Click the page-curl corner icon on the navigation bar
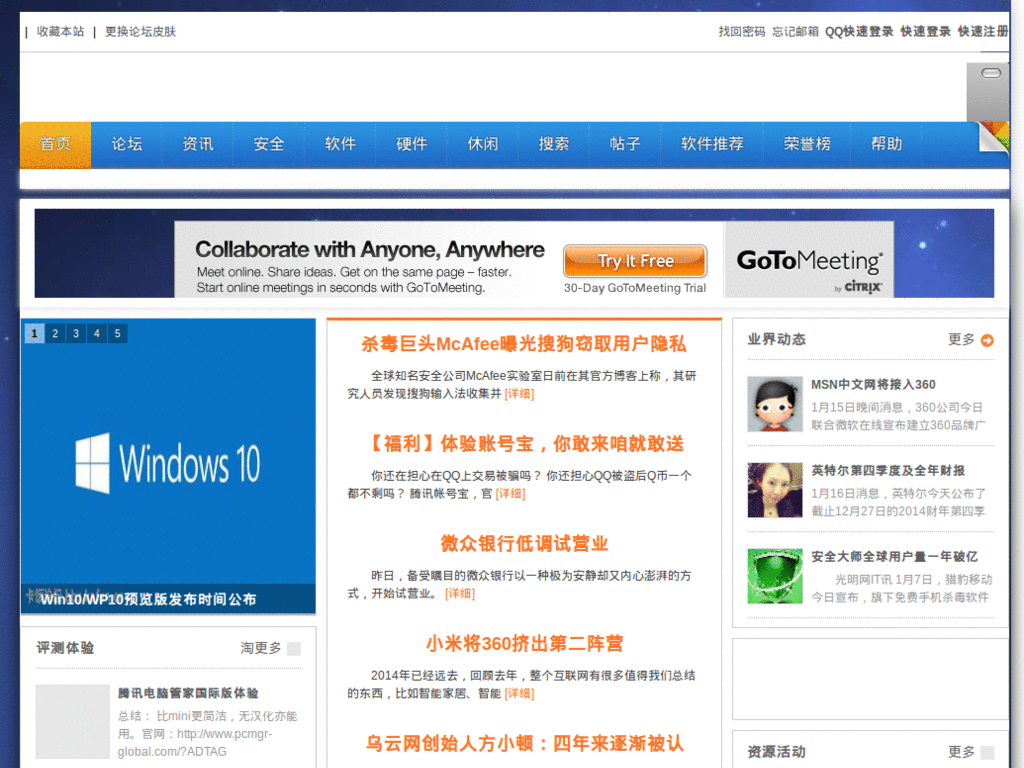1024x768 pixels. [x=993, y=139]
